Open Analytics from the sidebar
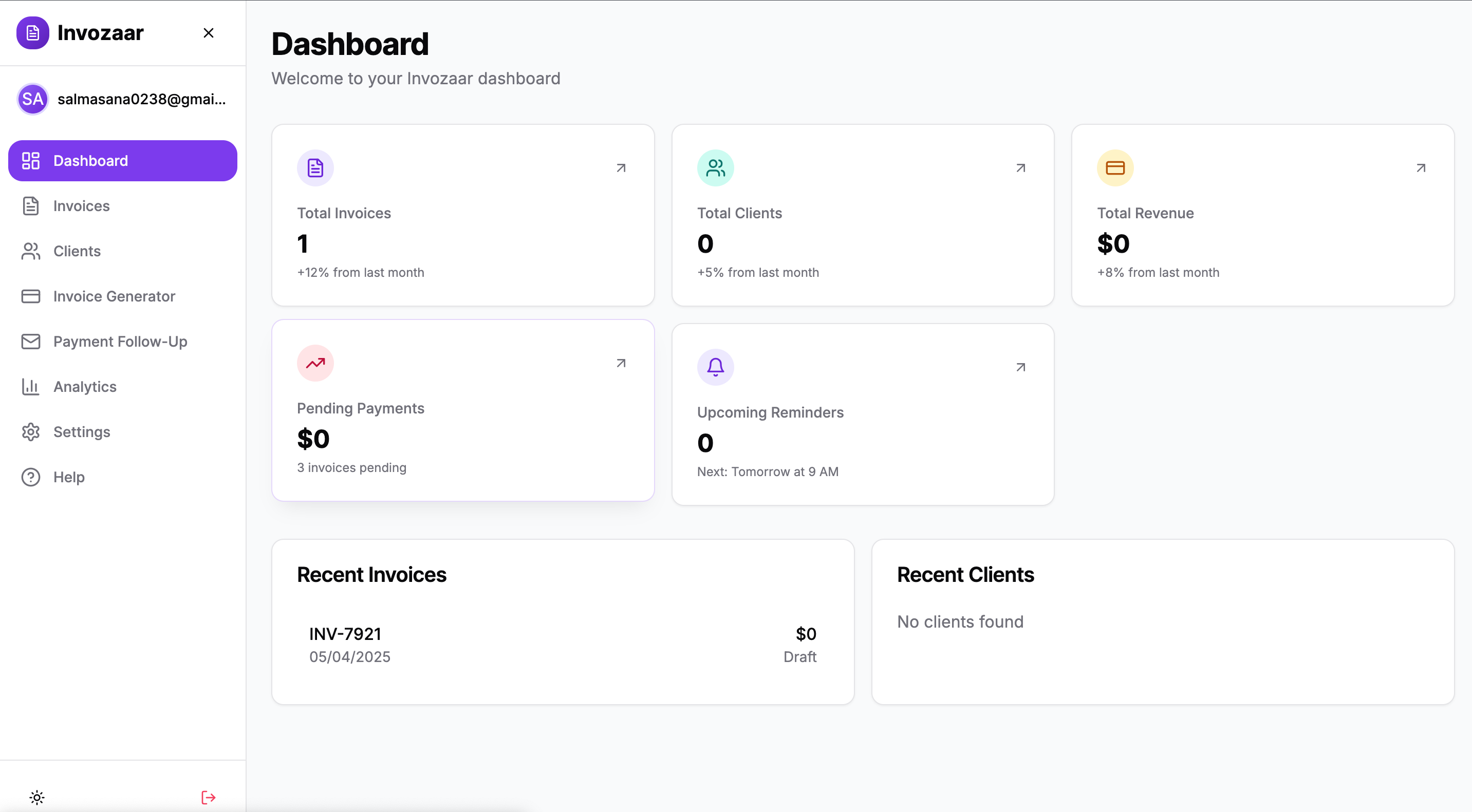 [x=85, y=387]
